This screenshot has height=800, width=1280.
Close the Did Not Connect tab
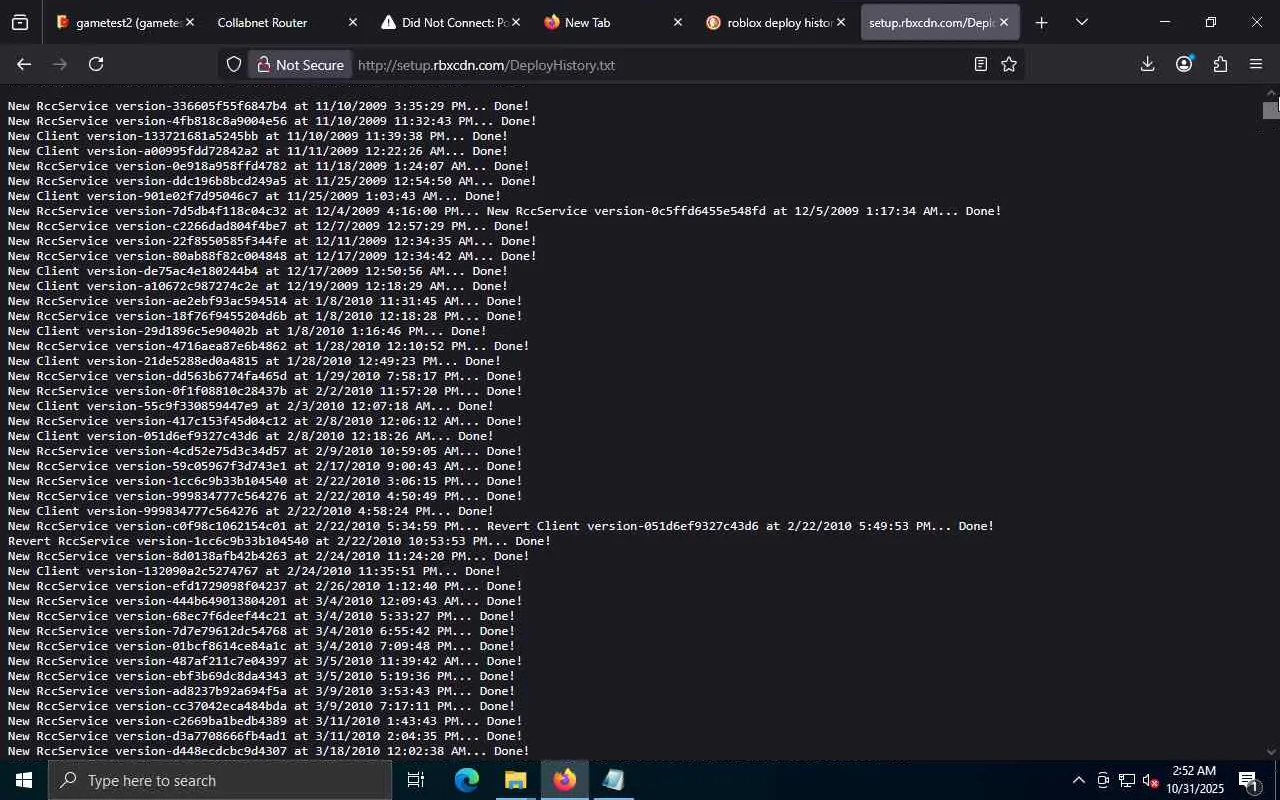[515, 22]
